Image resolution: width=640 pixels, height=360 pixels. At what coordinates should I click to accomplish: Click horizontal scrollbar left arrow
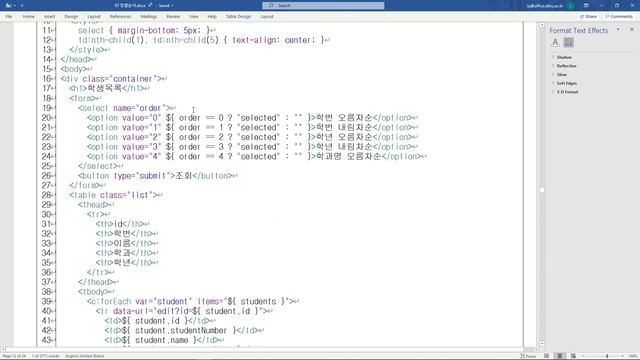[3, 350]
